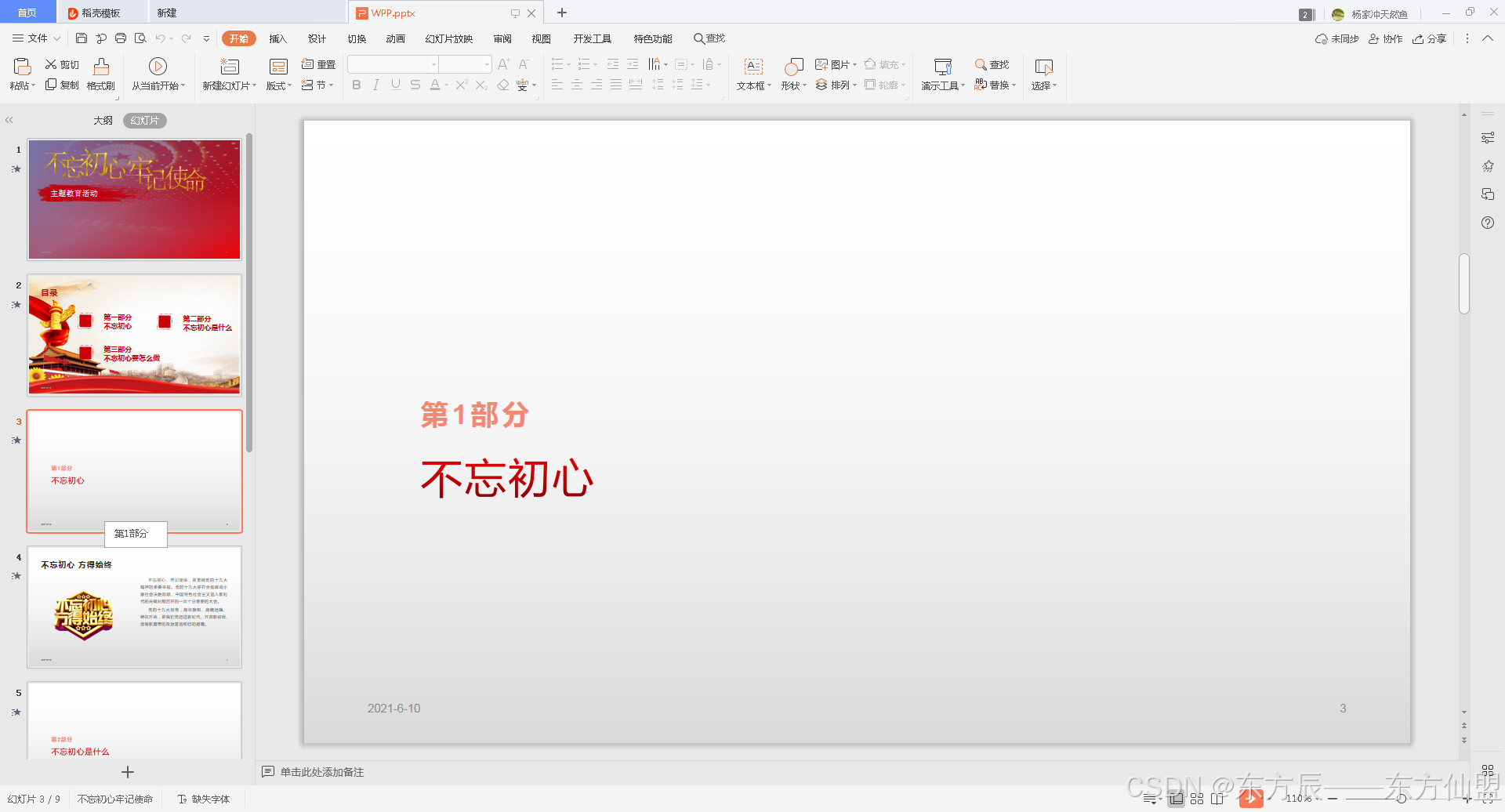Open font color A swatch
This screenshot has height=812, width=1505.
(435, 85)
